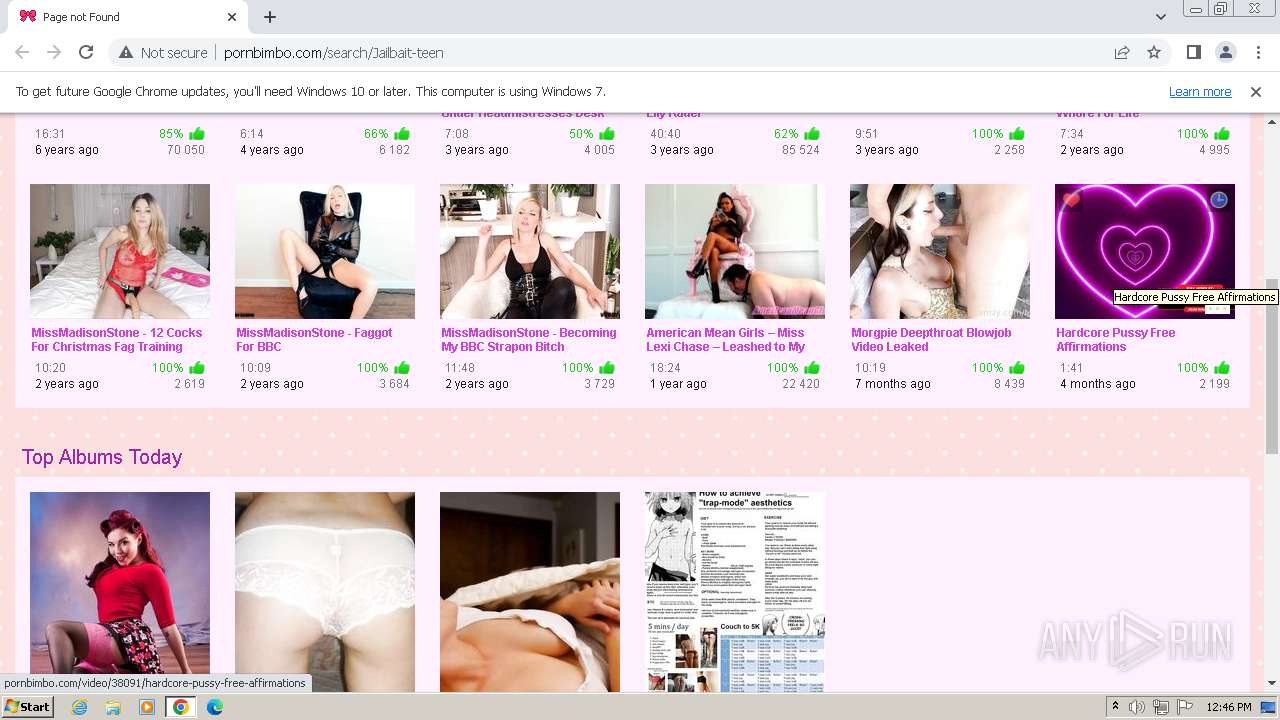The image size is (1280, 720).
Task: Open the network status tray icon
Action: coord(1161,707)
